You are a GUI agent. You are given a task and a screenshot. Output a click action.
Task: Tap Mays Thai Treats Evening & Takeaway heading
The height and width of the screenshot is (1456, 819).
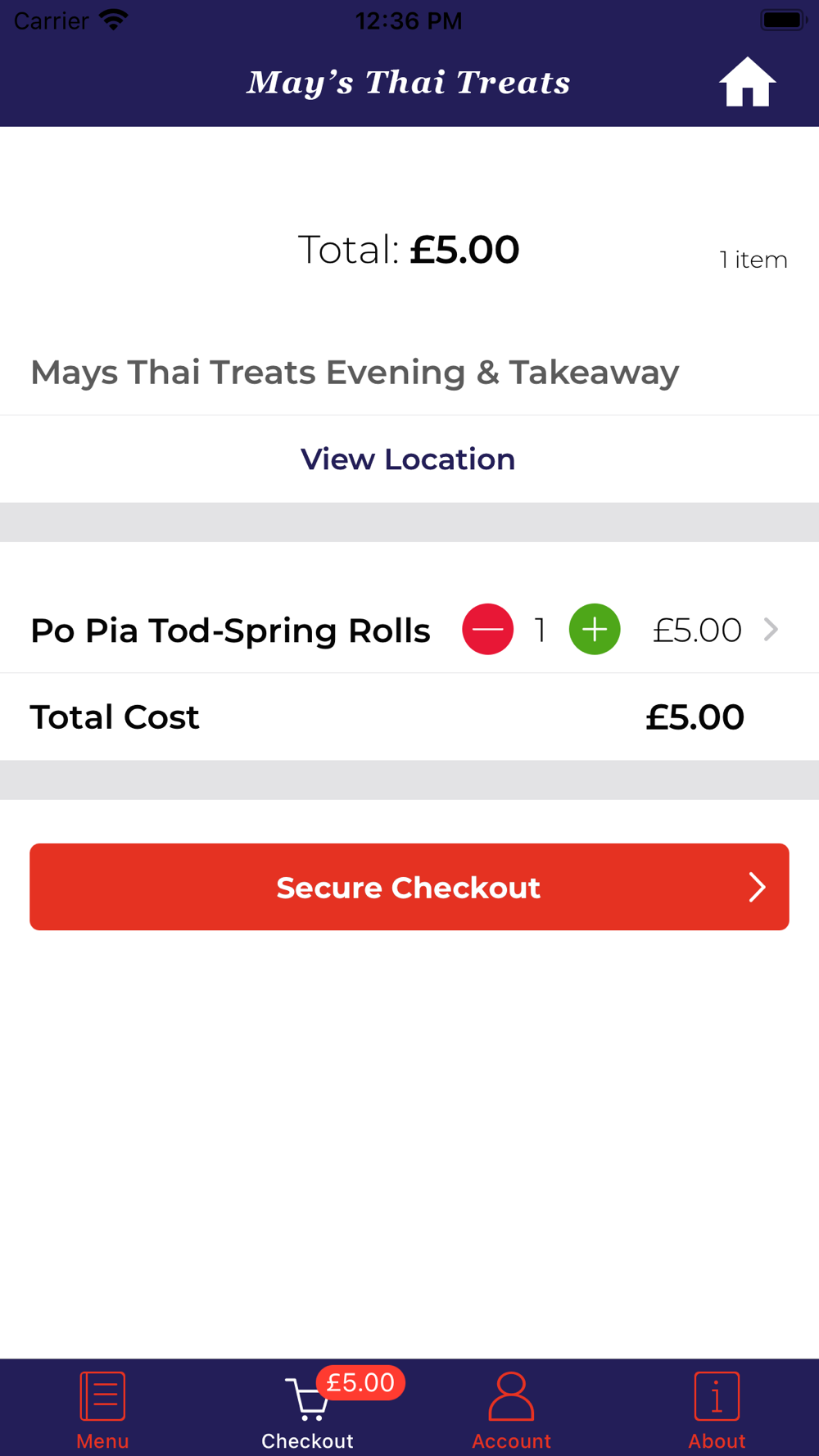point(355,373)
